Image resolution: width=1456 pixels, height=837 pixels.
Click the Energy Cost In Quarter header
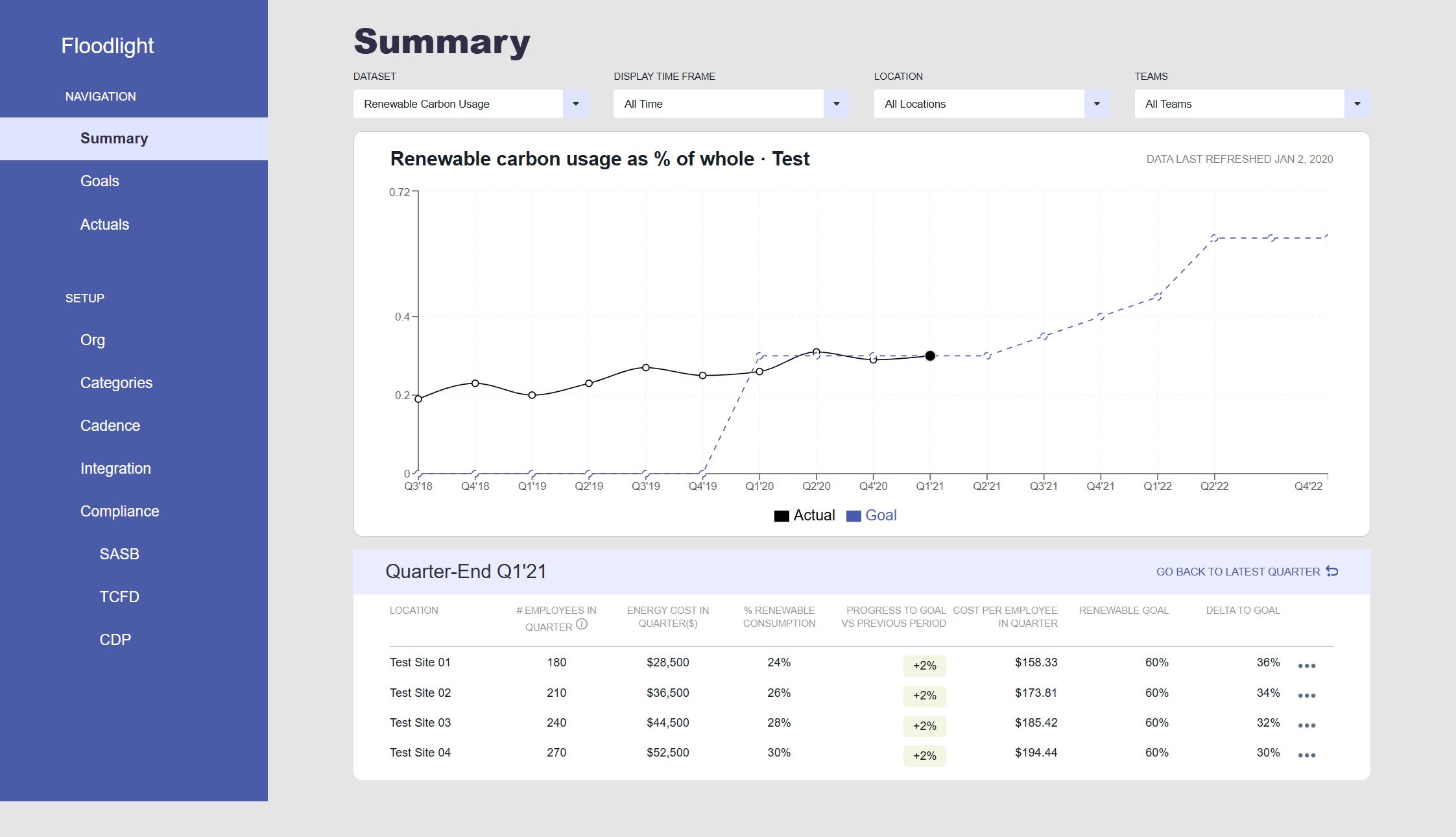[x=668, y=617]
